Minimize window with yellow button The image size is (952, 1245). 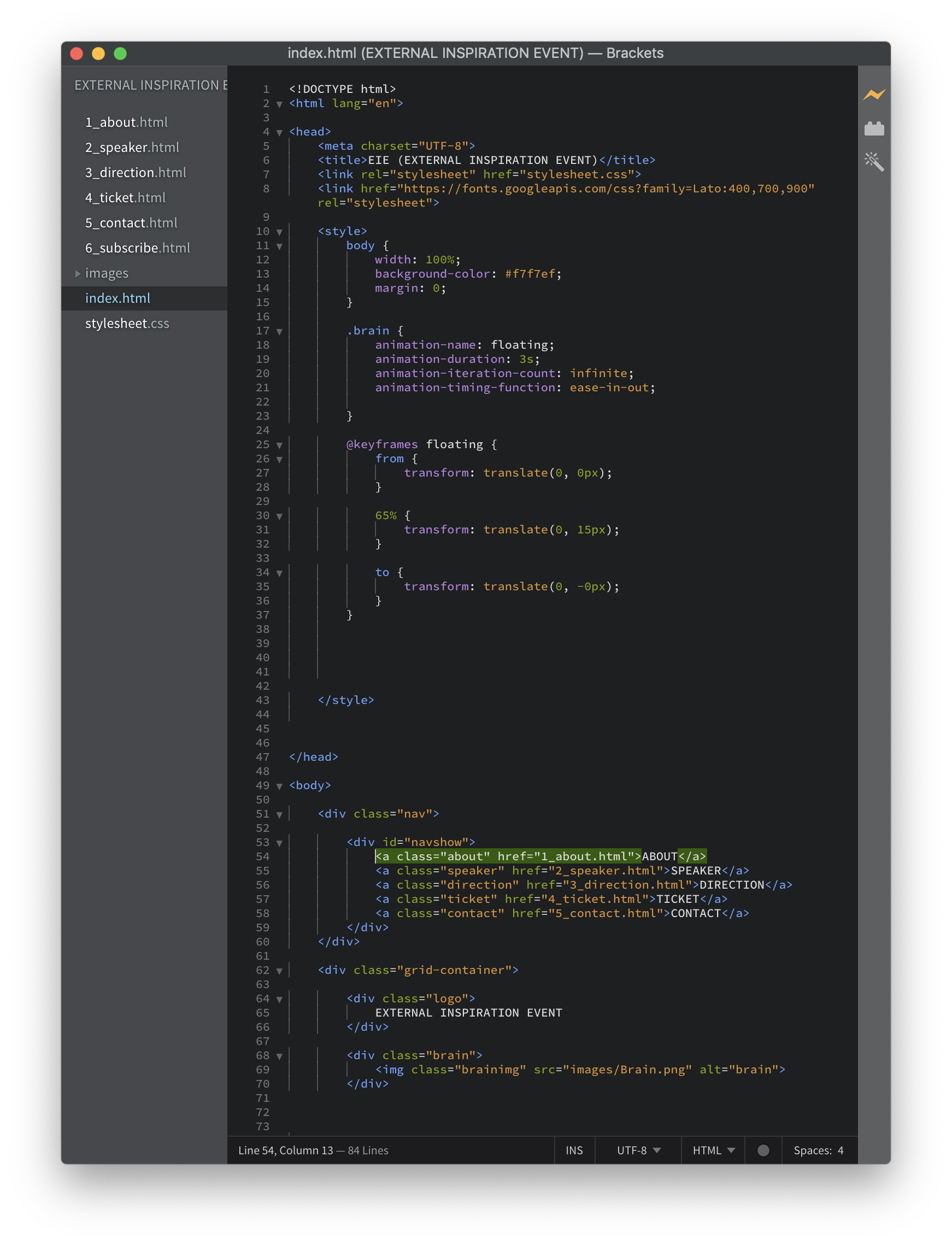(98, 53)
